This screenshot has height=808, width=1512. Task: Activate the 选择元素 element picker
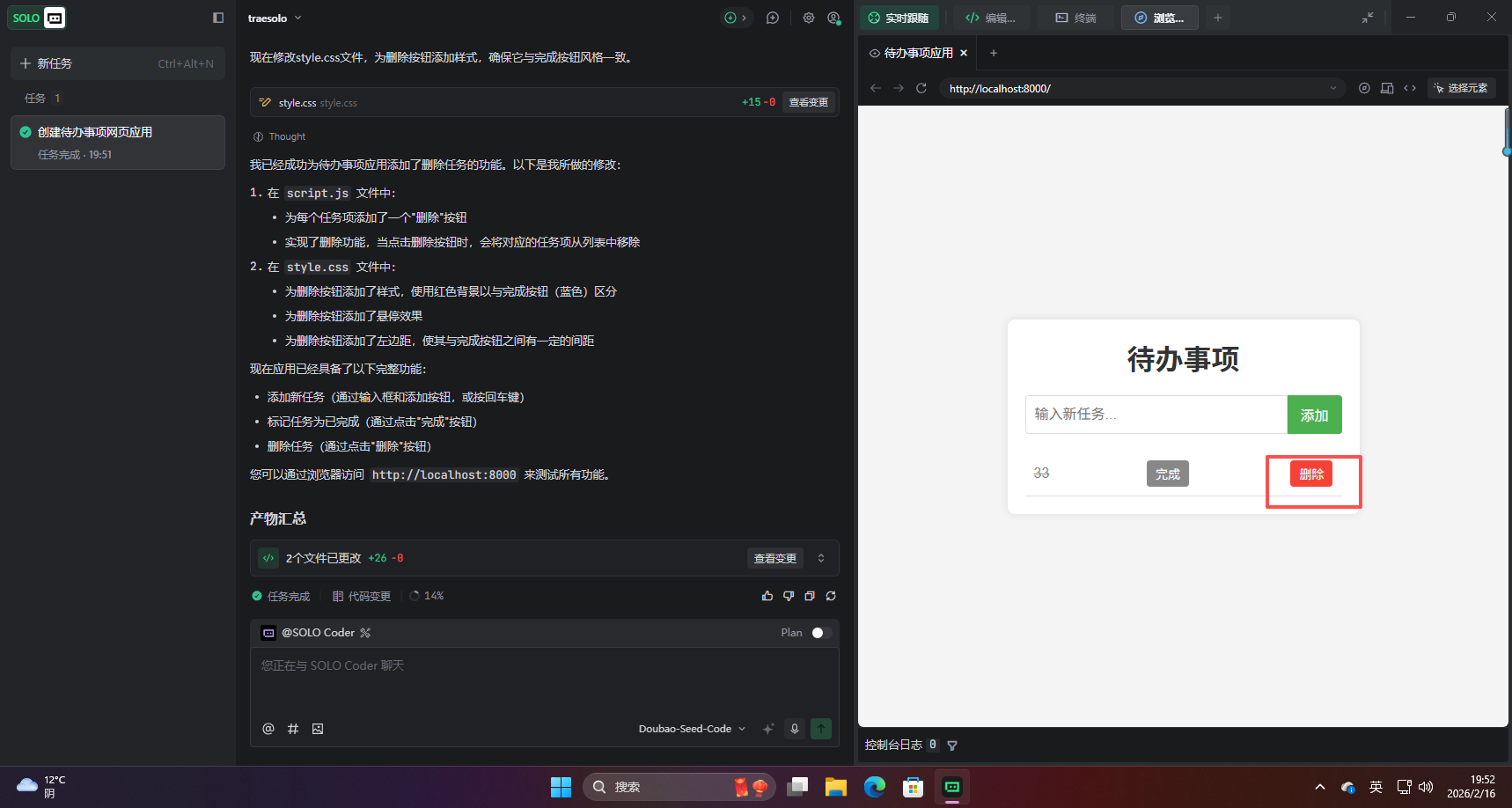[1462, 88]
